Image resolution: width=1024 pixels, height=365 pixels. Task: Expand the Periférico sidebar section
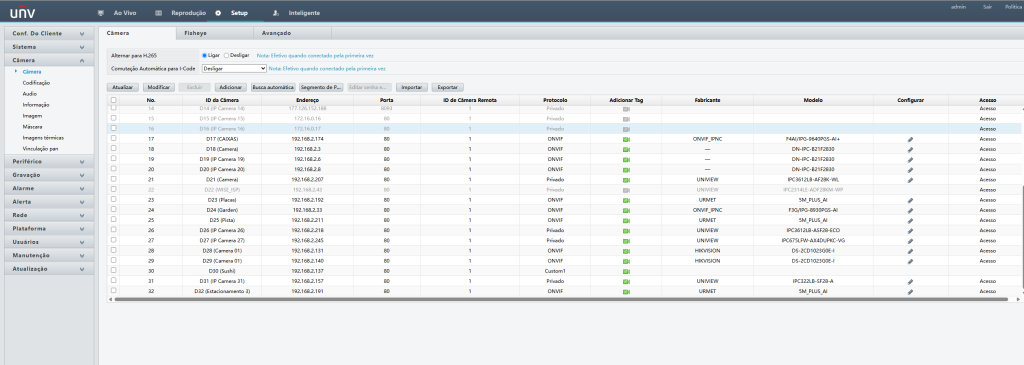(x=49, y=161)
